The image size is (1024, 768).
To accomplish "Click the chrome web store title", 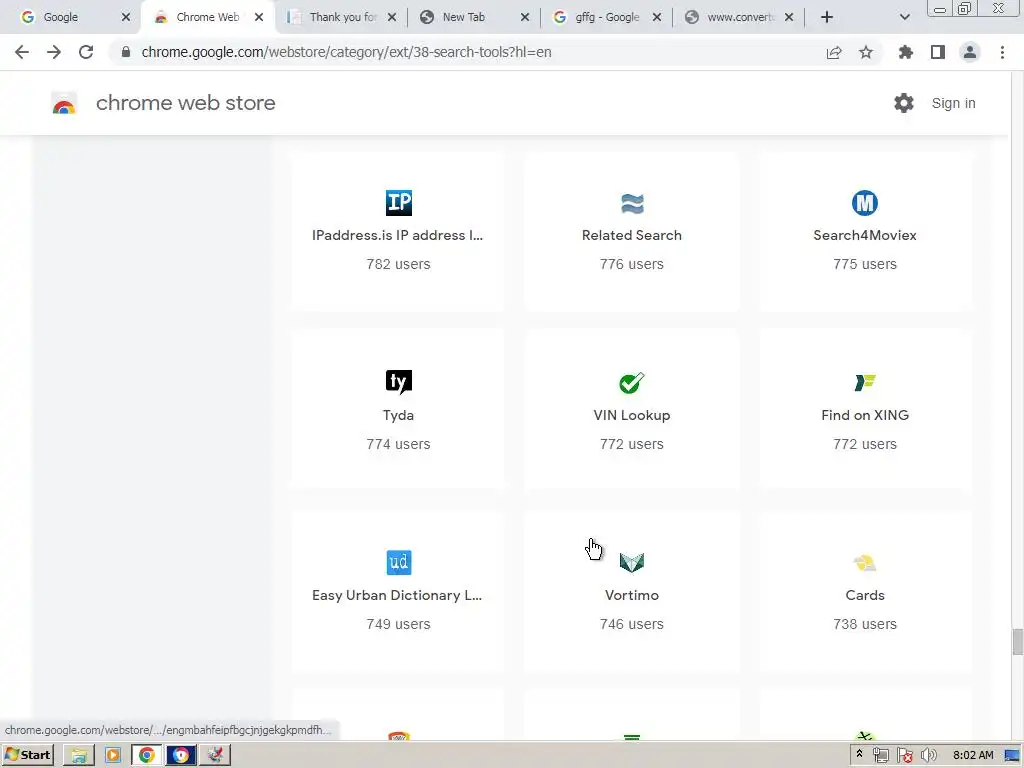I will (x=185, y=103).
